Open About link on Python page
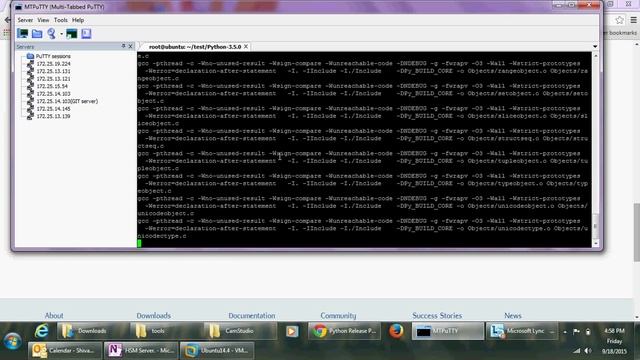 54,316
